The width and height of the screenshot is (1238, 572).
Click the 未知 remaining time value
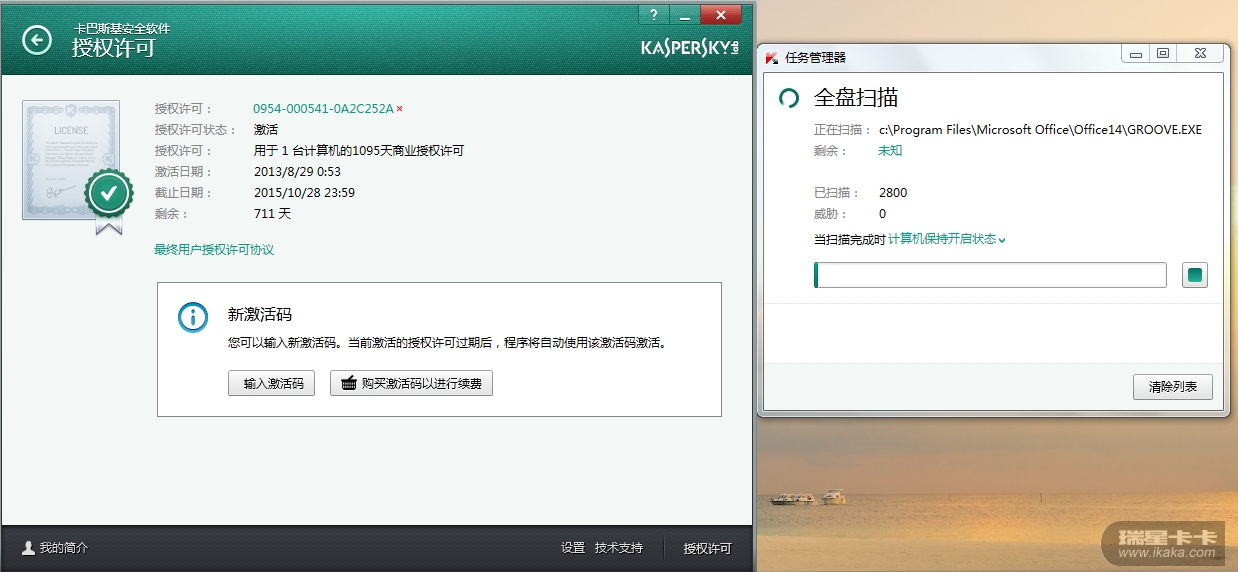pyautogui.click(x=890, y=150)
